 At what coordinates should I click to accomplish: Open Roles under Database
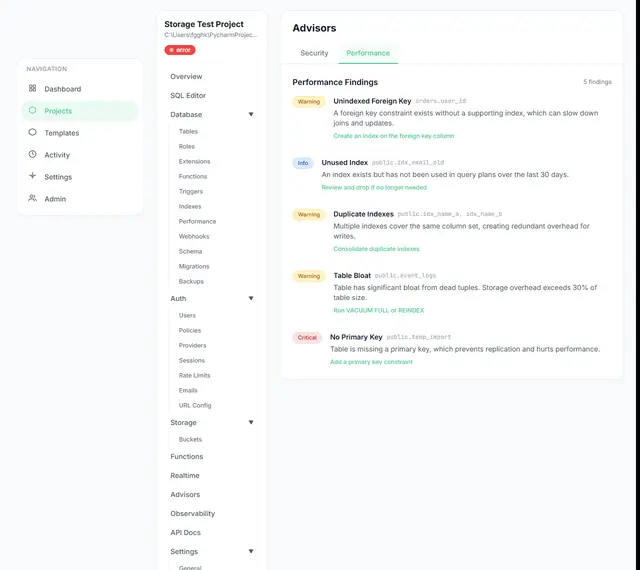tap(187, 147)
